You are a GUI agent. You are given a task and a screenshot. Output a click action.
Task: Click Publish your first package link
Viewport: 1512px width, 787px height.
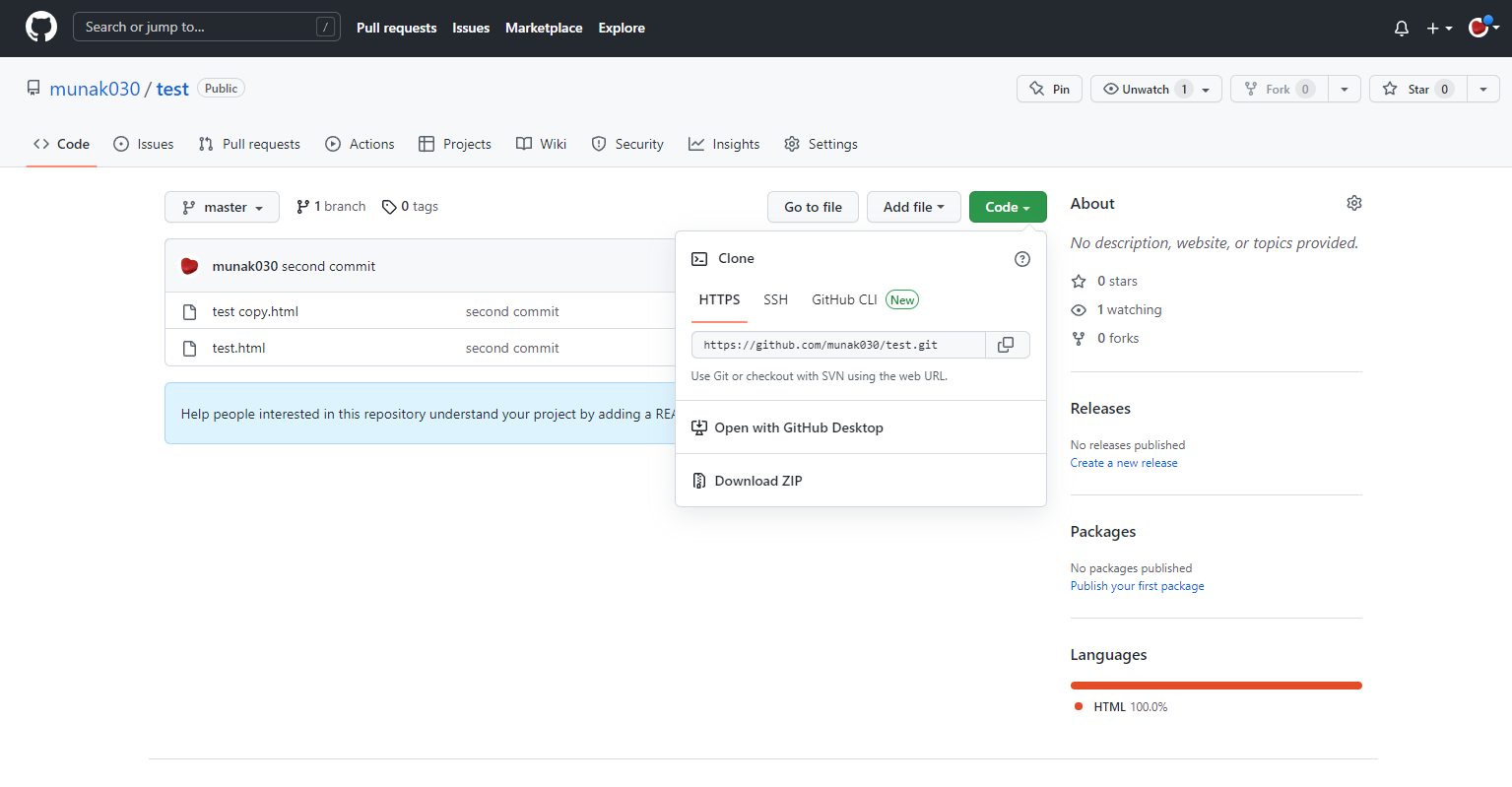coord(1138,586)
